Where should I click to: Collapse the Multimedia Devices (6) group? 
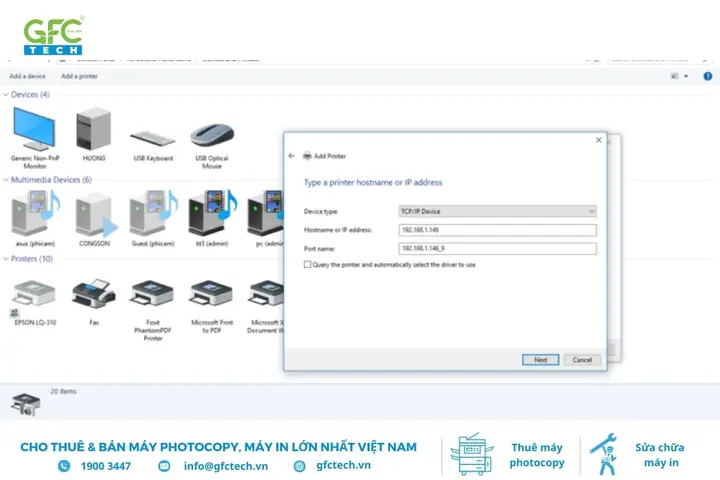click(x=6, y=180)
